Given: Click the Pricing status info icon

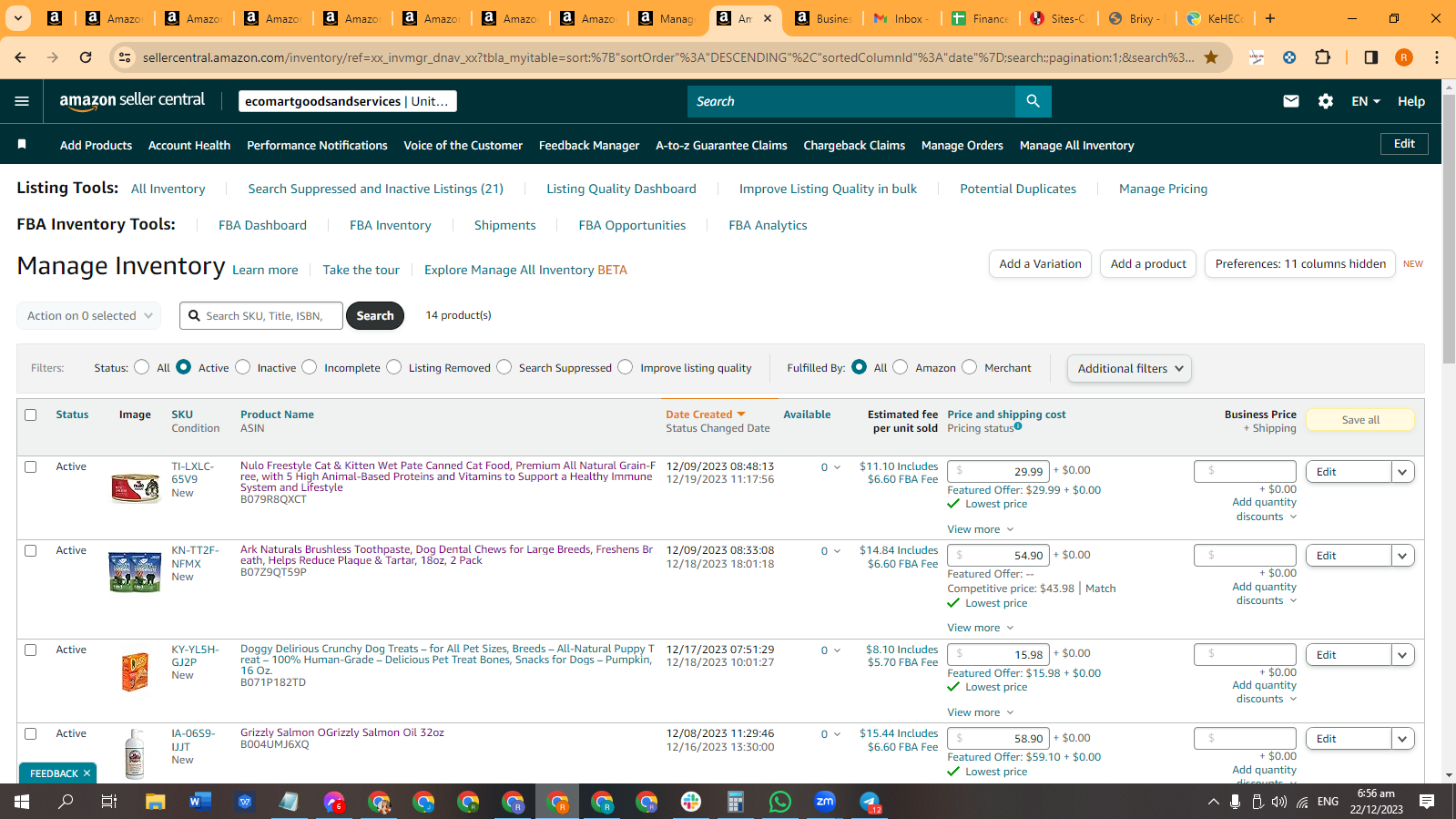Looking at the screenshot, I should tap(1018, 425).
